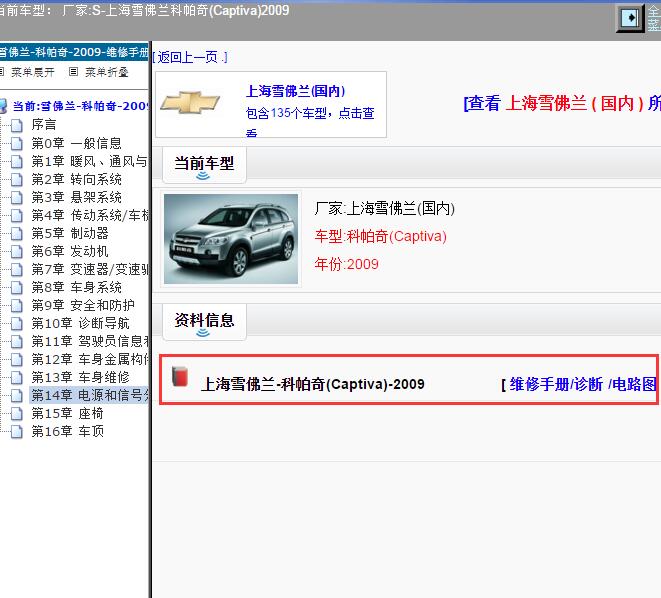661x598 pixels.
Task: Click 车型:科帕奇(Captiva) text
Action: (381, 236)
